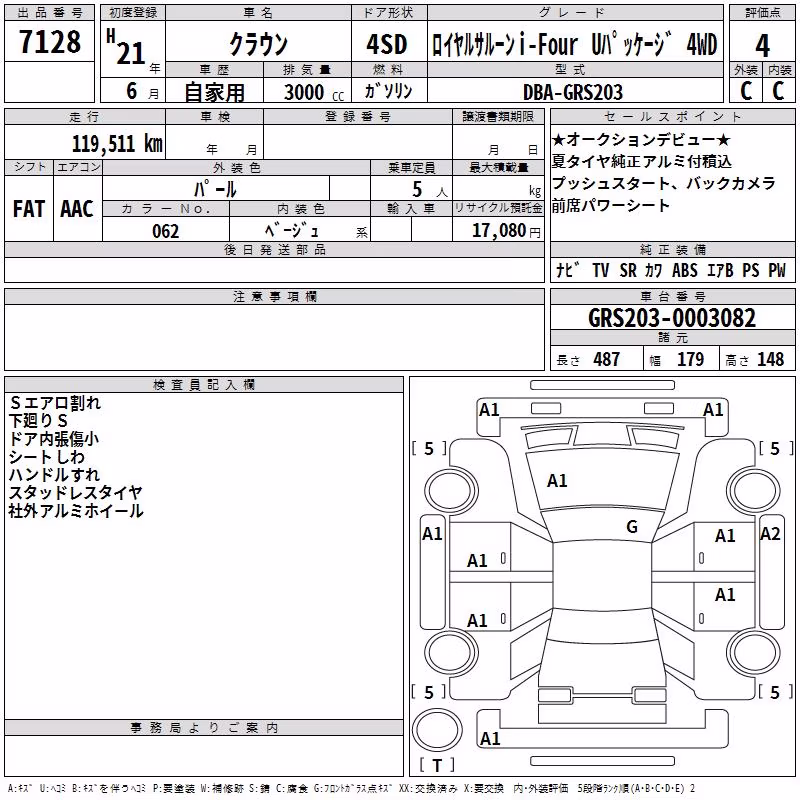The width and height of the screenshot is (800, 800).
Task: Click the shift type FAT
Action: [x=29, y=209]
